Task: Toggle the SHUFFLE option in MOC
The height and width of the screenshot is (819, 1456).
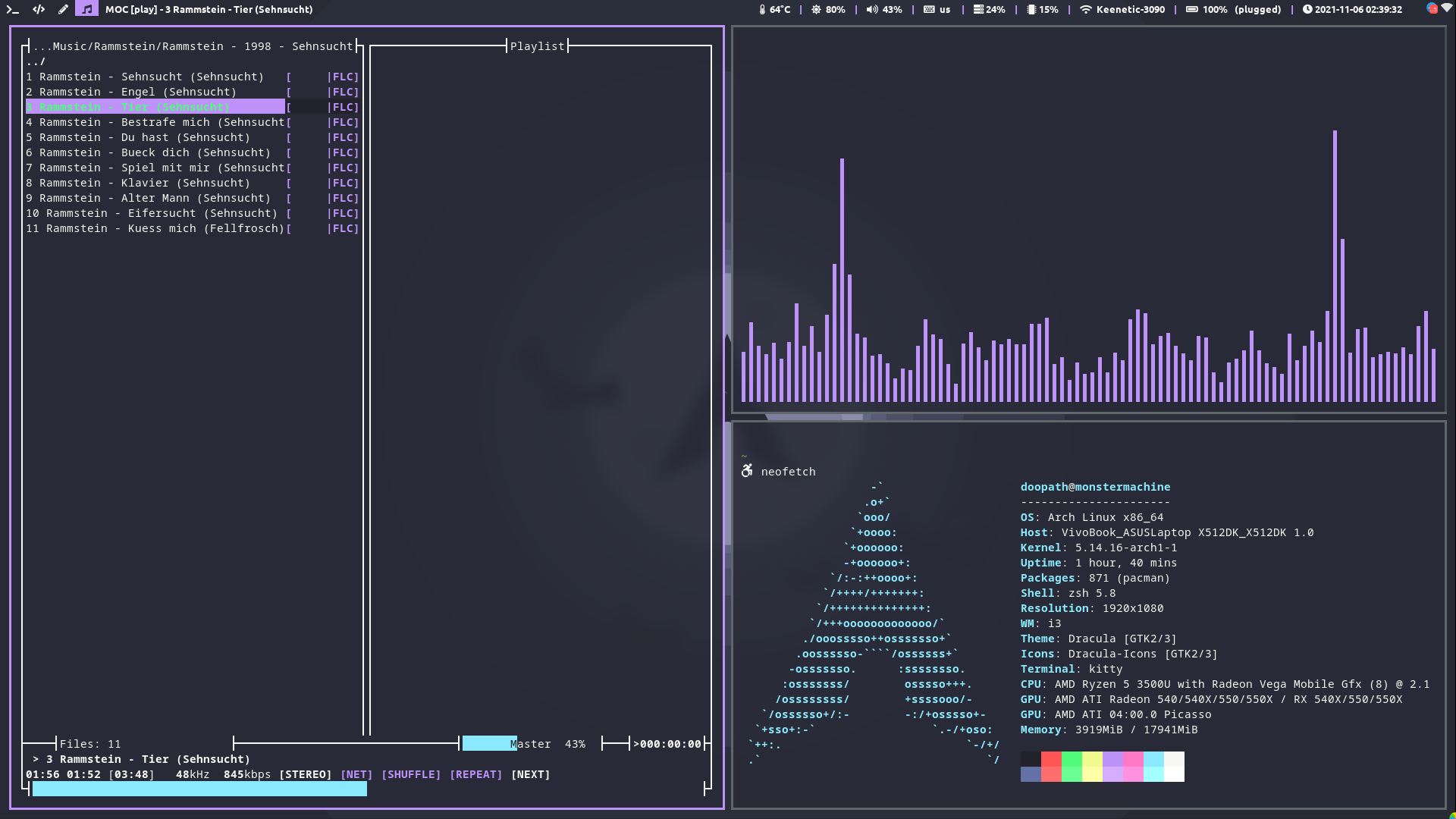Action: click(410, 774)
